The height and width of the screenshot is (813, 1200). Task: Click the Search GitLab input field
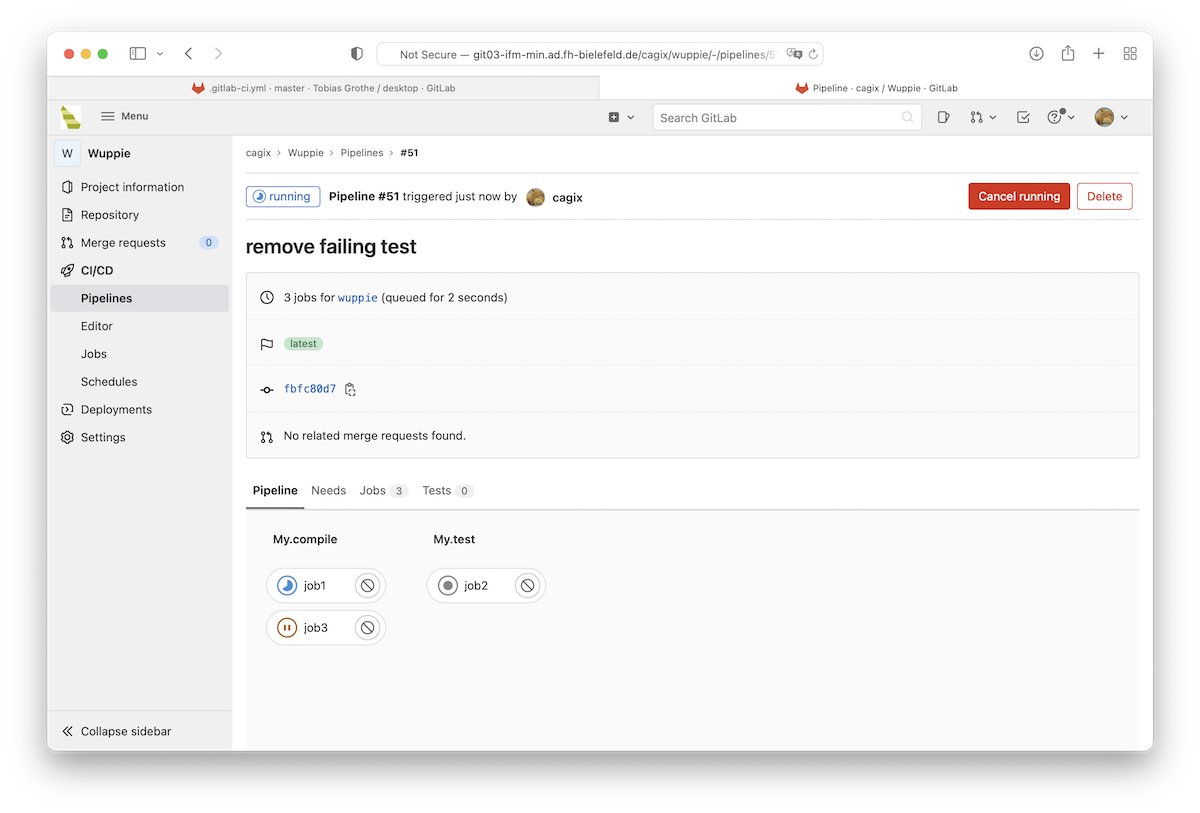click(778, 118)
